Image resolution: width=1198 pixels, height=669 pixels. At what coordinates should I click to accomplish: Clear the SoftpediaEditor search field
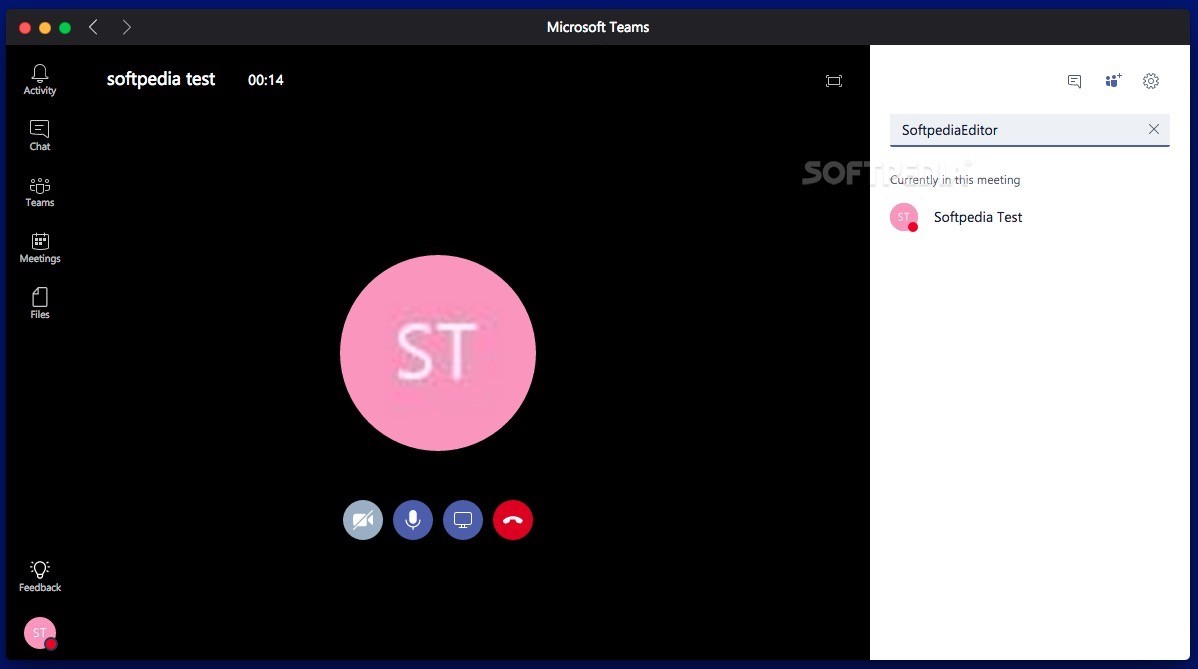tap(1154, 129)
